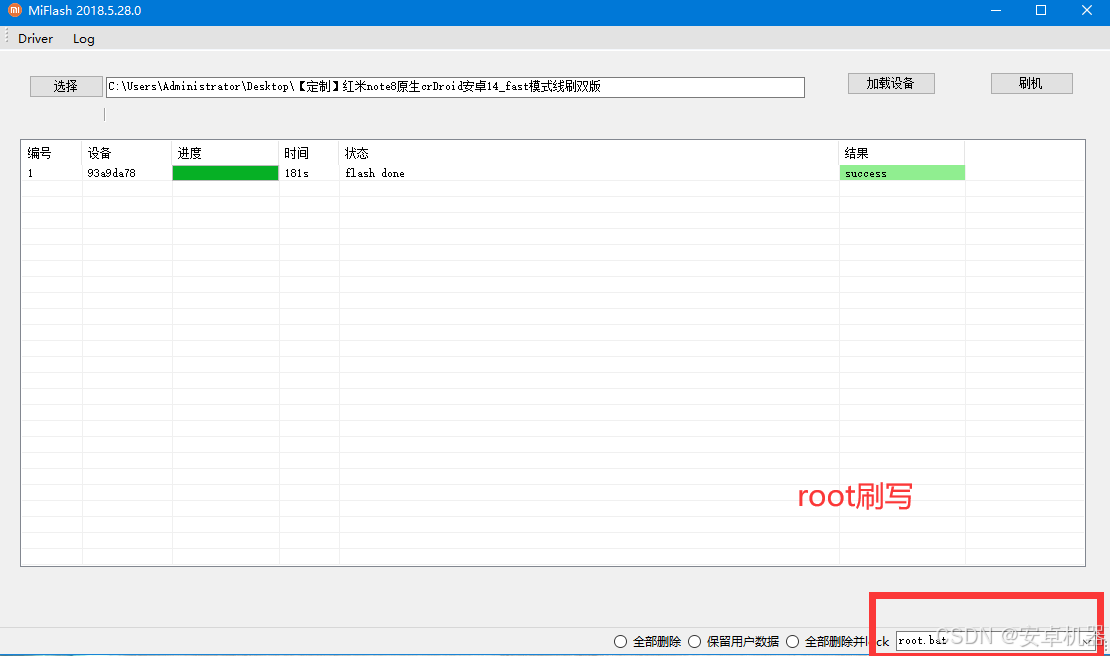
Task: Click row number 1 in device list
Action: click(x=30, y=173)
